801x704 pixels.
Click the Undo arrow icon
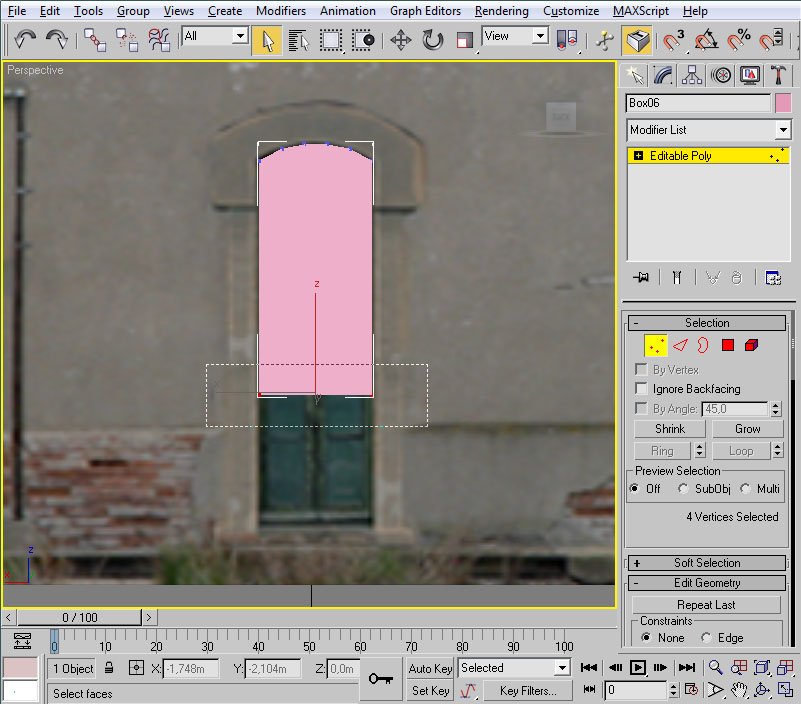pos(25,40)
